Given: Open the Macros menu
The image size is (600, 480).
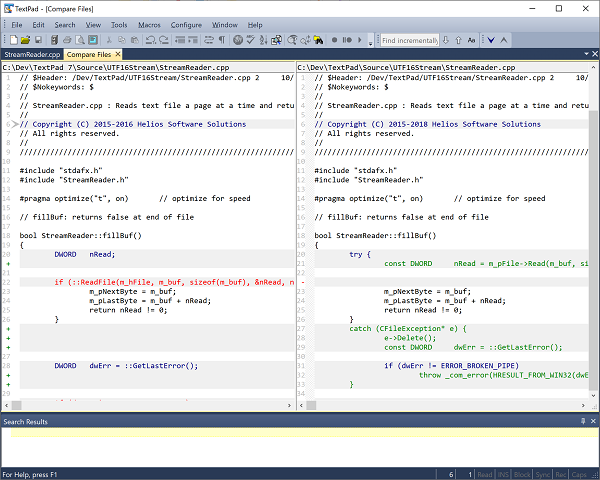Looking at the screenshot, I should click(150, 24).
